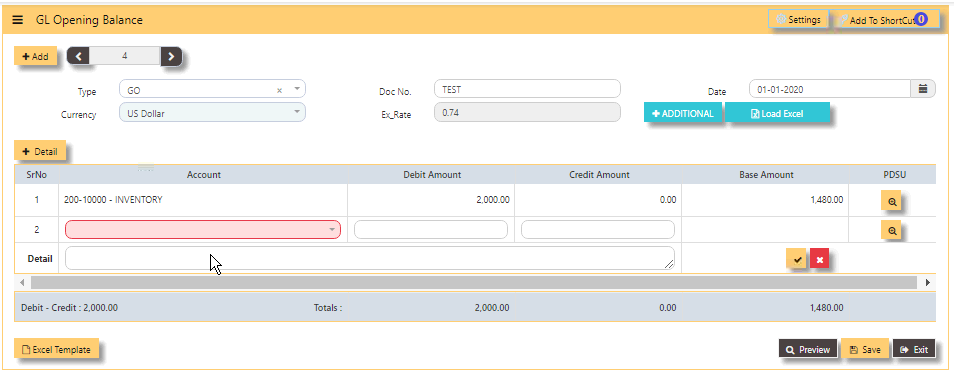
Task: Open PDSU lookup for row 2
Action: pyautogui.click(x=891, y=231)
